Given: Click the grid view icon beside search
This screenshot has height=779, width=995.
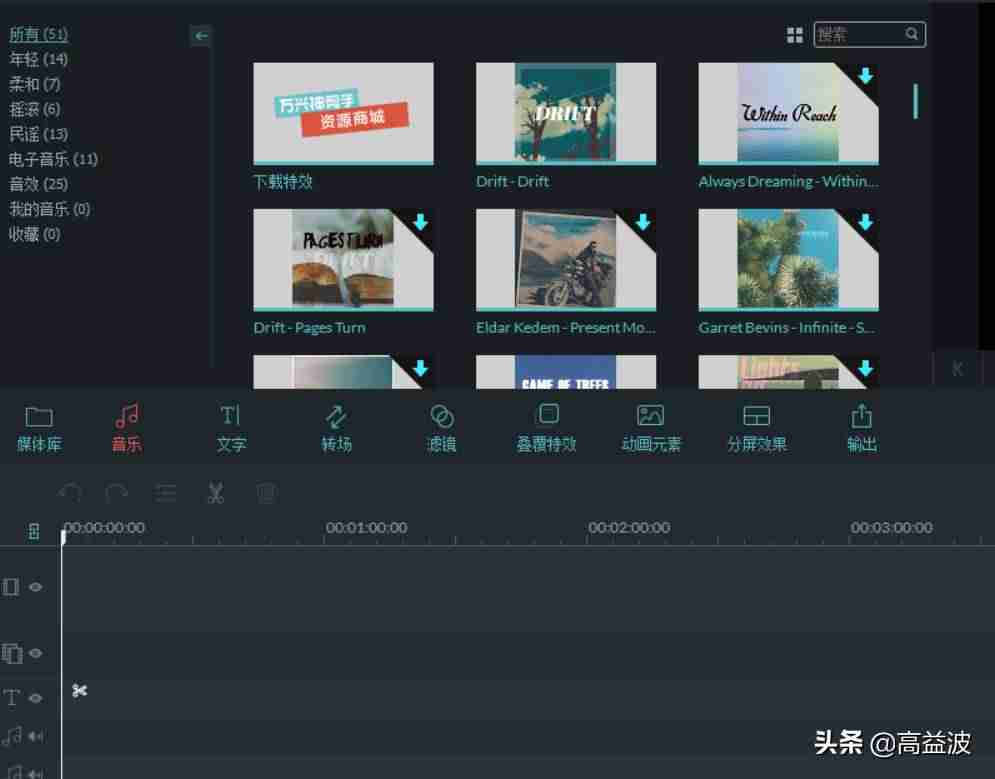Looking at the screenshot, I should tap(794, 35).
